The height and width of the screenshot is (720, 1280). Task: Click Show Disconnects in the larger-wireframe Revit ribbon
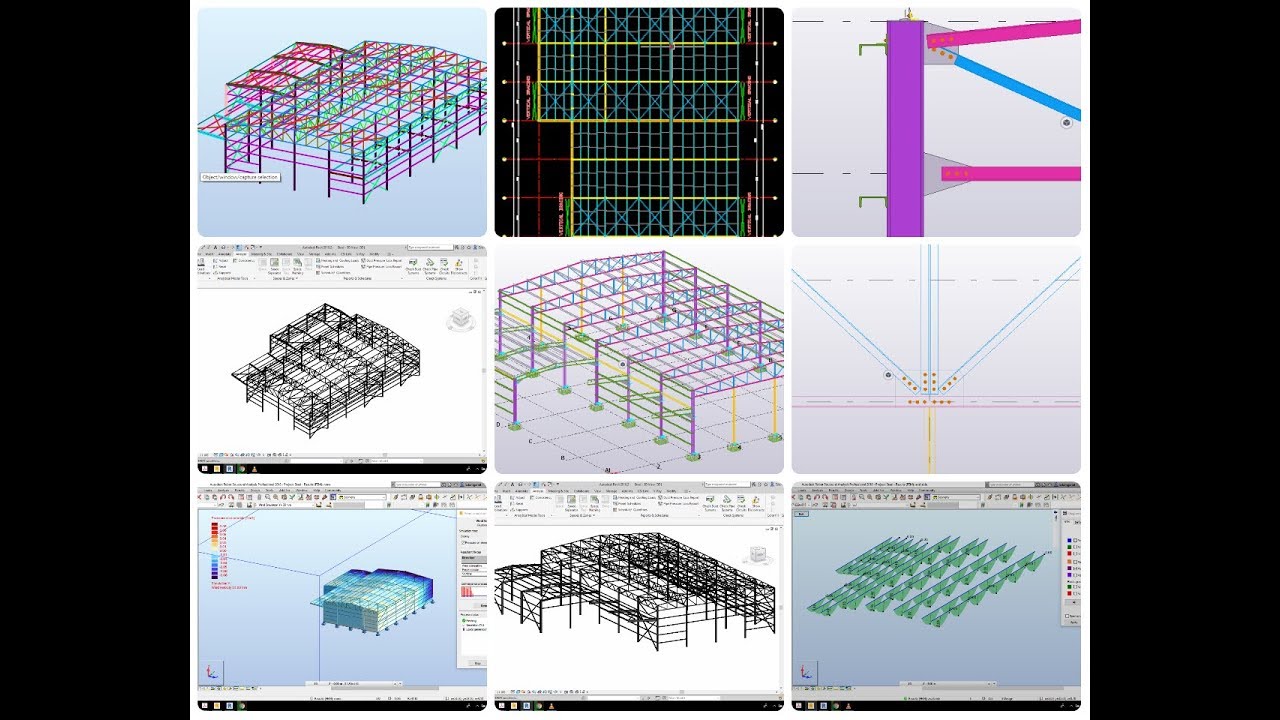(755, 504)
